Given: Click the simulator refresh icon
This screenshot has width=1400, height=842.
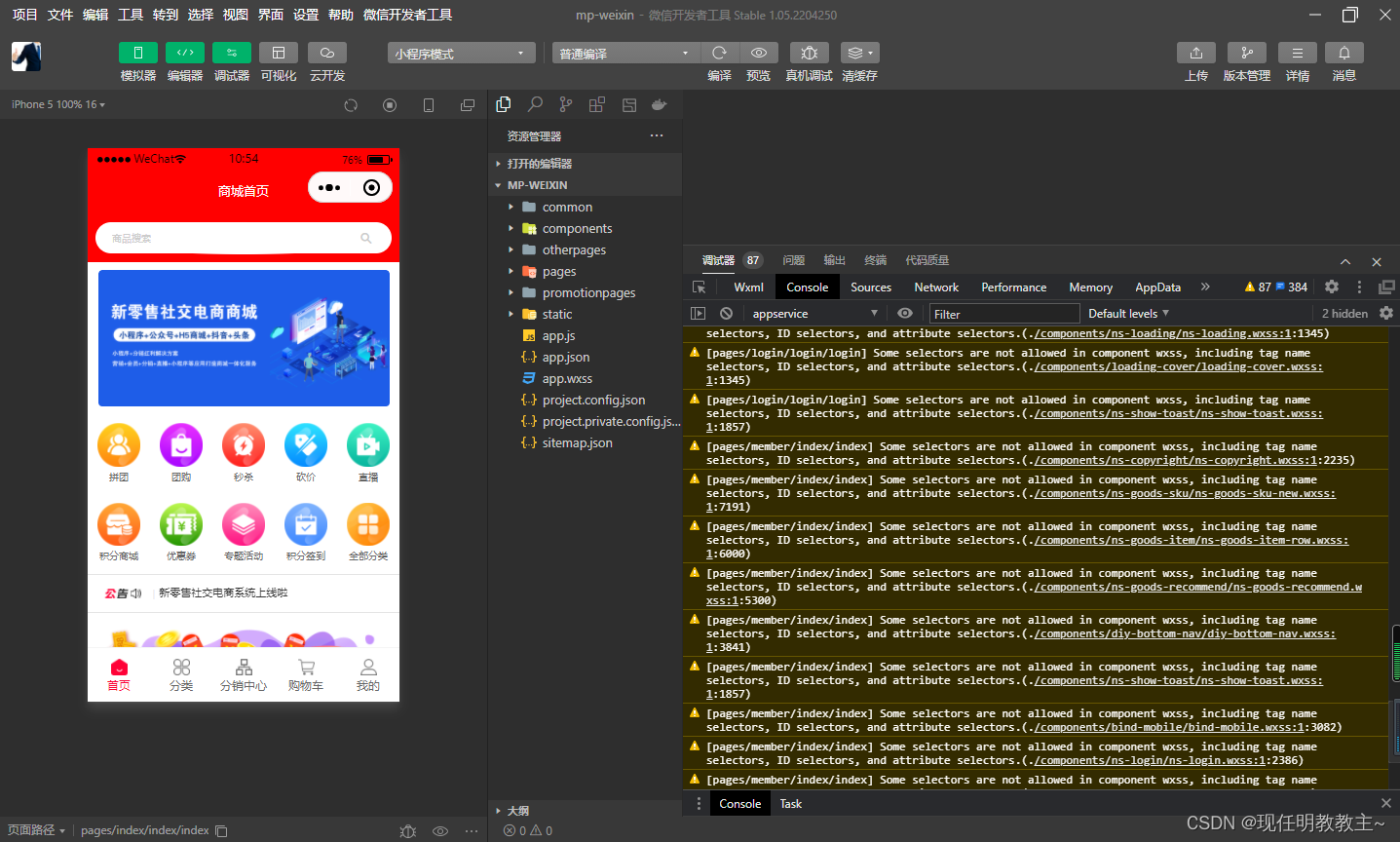Looking at the screenshot, I should coord(351,105).
